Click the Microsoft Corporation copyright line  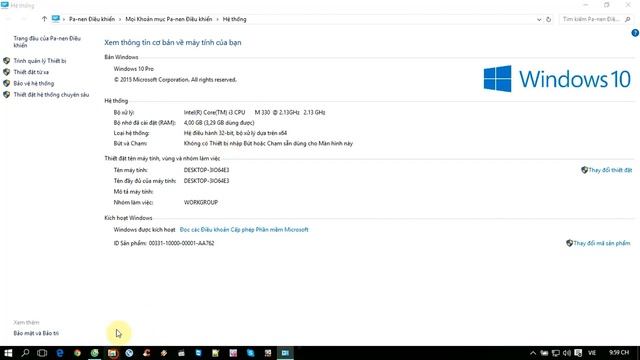[175, 80]
